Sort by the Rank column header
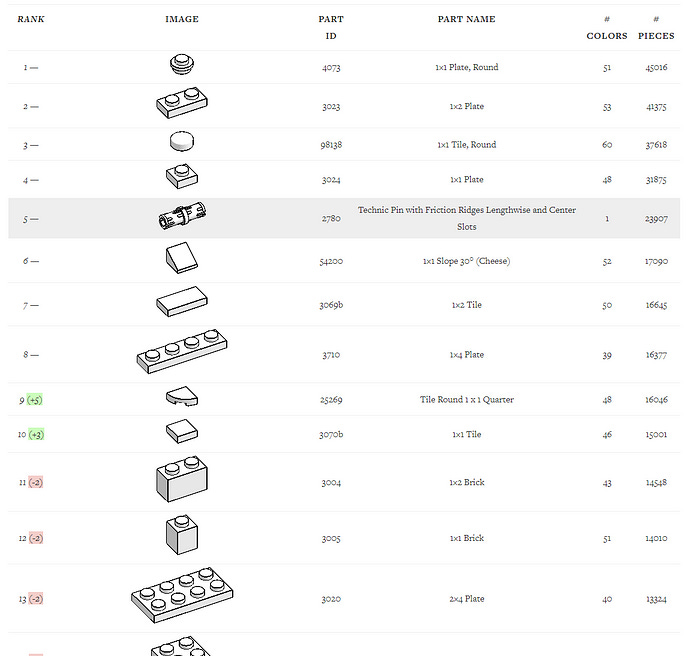This screenshot has height=656, width=700. pyautogui.click(x=31, y=19)
